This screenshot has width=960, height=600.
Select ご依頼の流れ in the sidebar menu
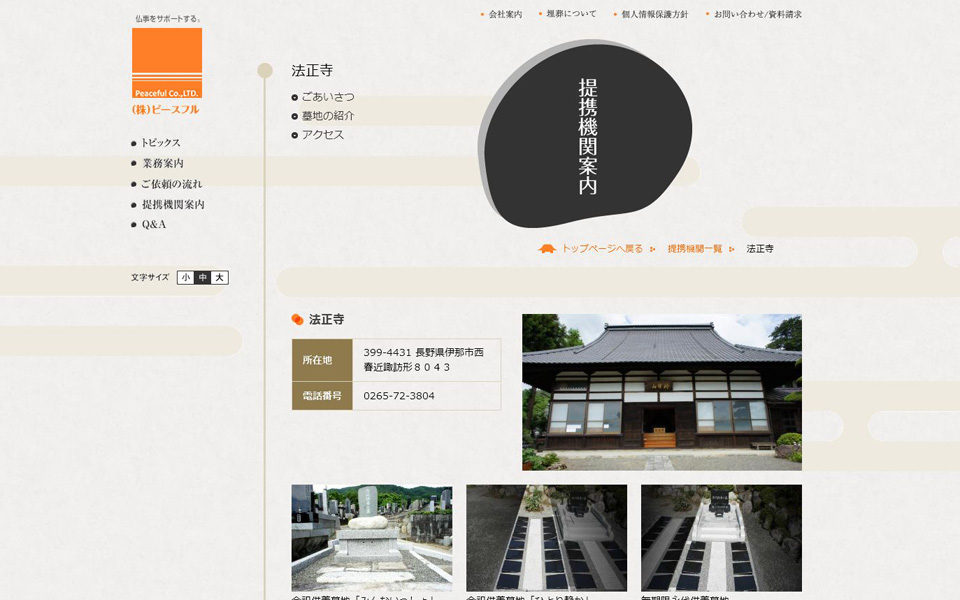click(171, 184)
